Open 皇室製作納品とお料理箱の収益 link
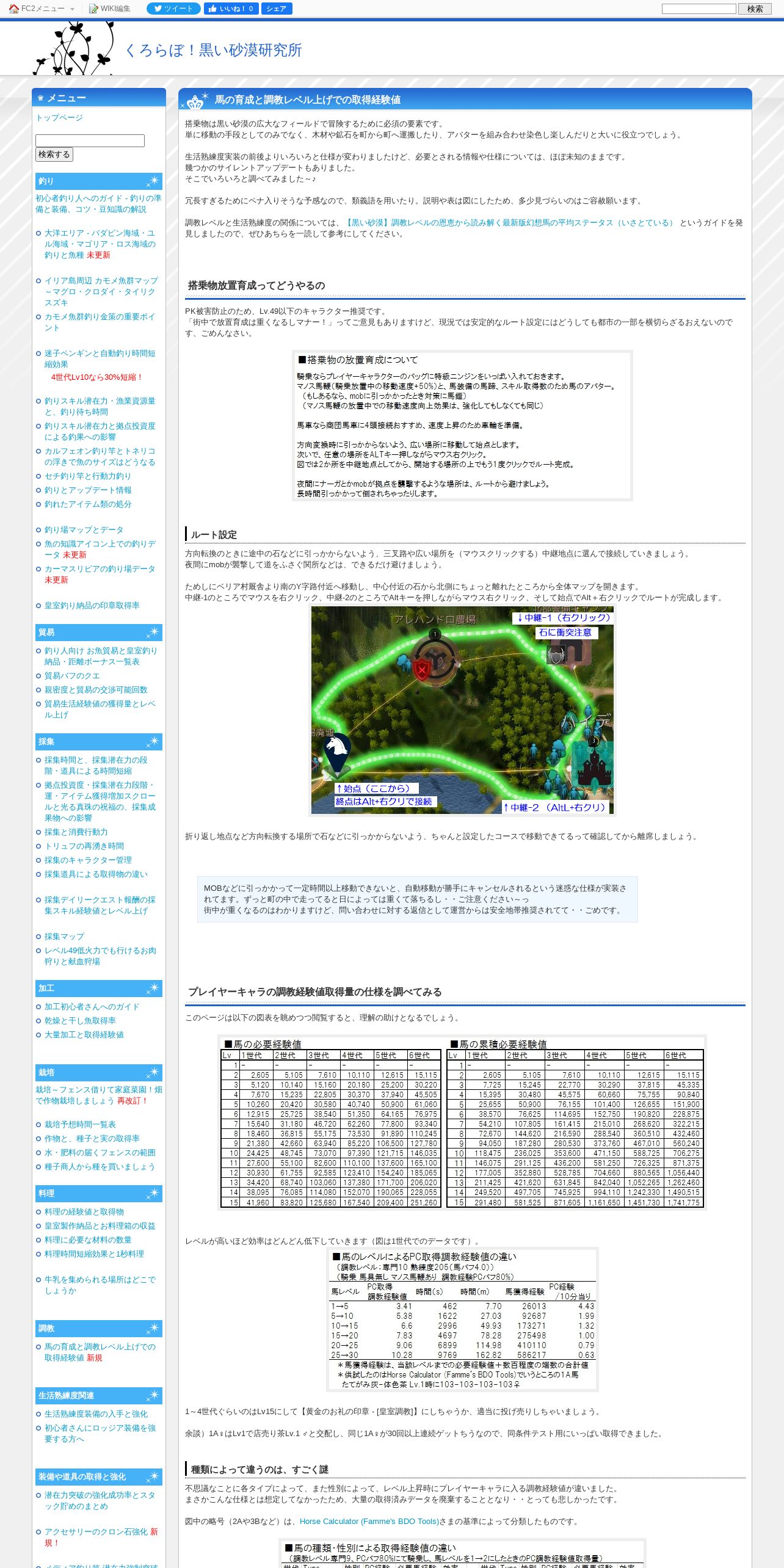The image size is (784, 1568). click(x=100, y=1225)
